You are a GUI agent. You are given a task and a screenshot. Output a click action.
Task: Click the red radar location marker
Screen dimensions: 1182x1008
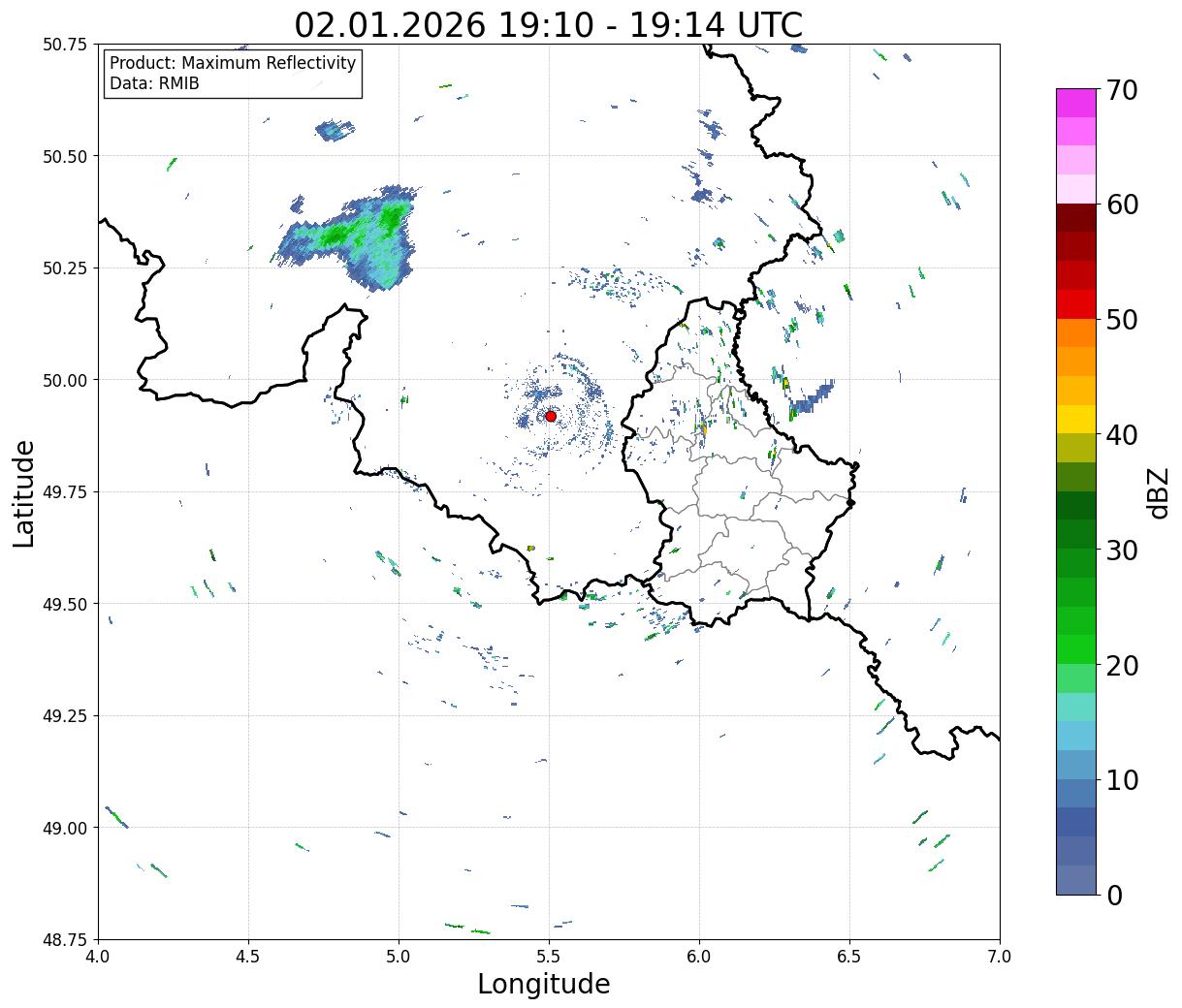point(551,416)
